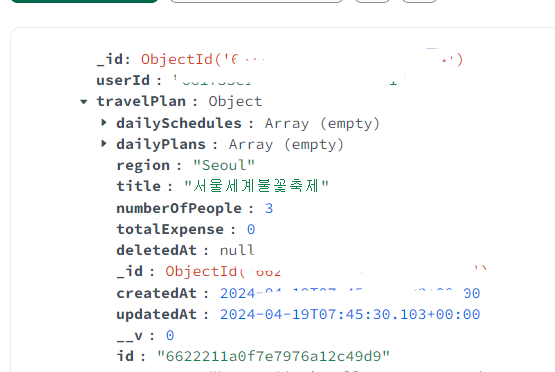Click the numberOfPeople value 3
Screen dimensions: 555x372
click(x=269, y=208)
